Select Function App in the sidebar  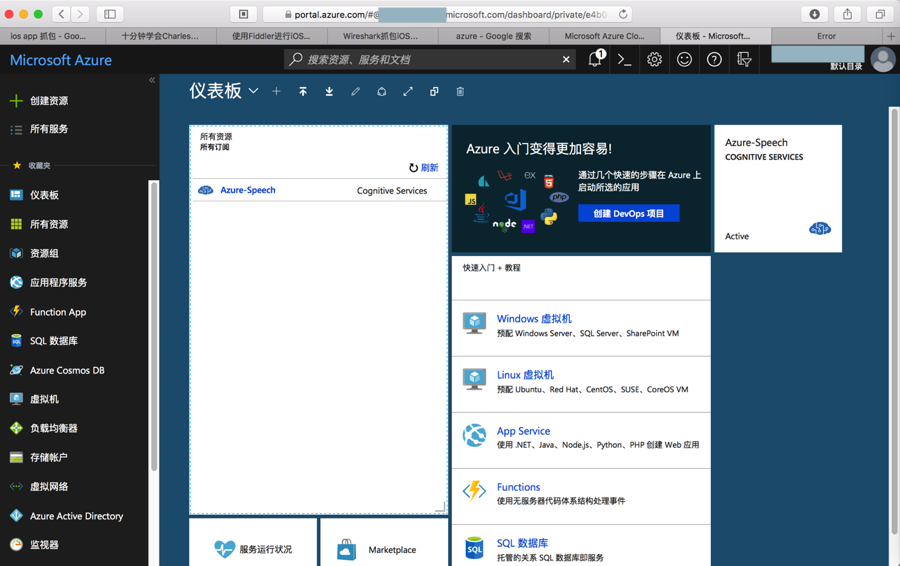[58, 312]
